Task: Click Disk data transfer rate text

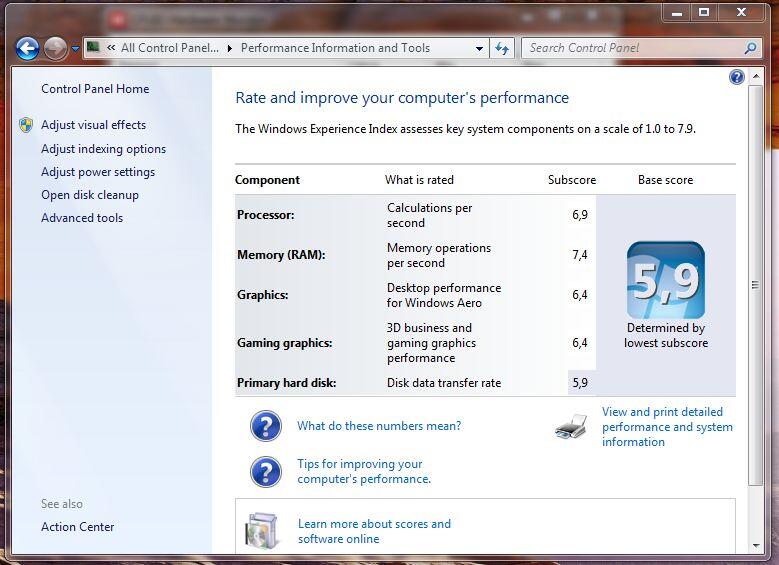Action: [x=444, y=383]
